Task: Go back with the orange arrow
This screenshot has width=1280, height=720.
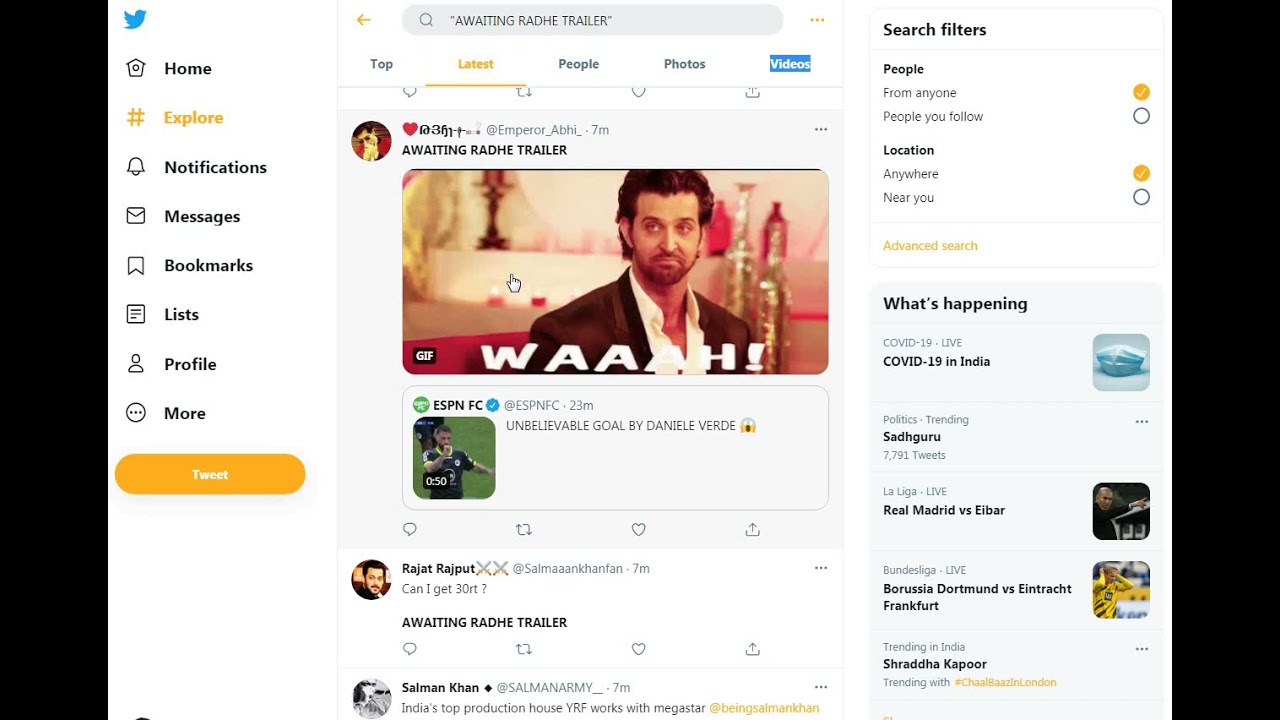Action: [x=364, y=20]
